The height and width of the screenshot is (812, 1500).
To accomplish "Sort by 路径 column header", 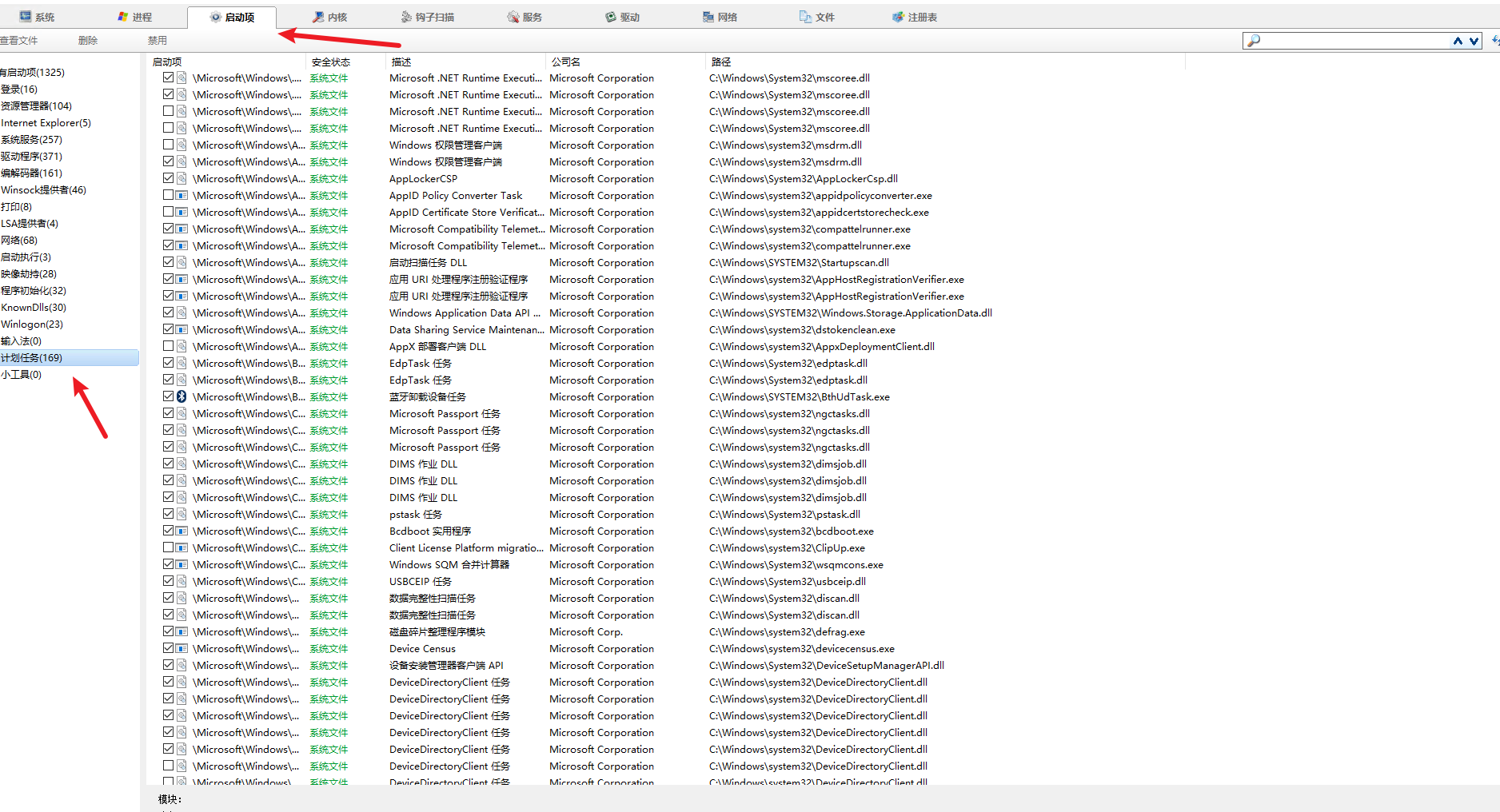I will point(944,62).
